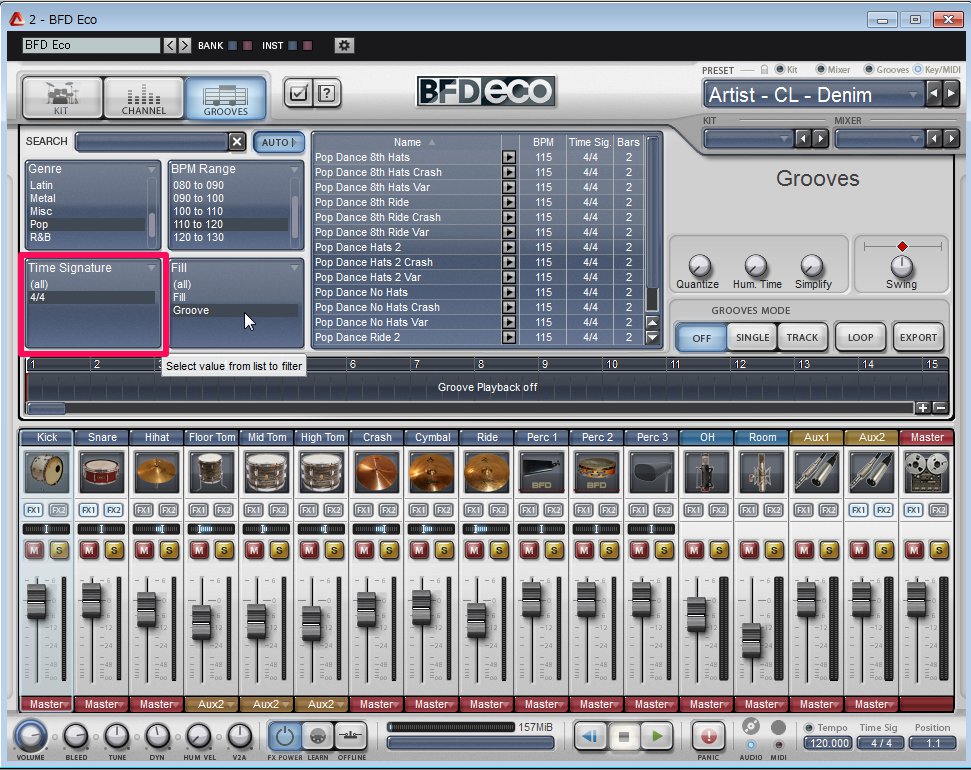Preview Pop Dance No Hats groove
This screenshot has height=770, width=971.
click(508, 292)
